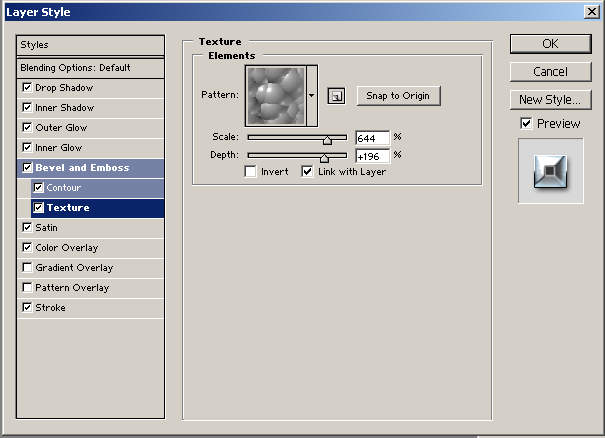Screen dimensions: 605x438
Task: Uncheck the Inner Glow checkbox
Action: click(x=27, y=147)
